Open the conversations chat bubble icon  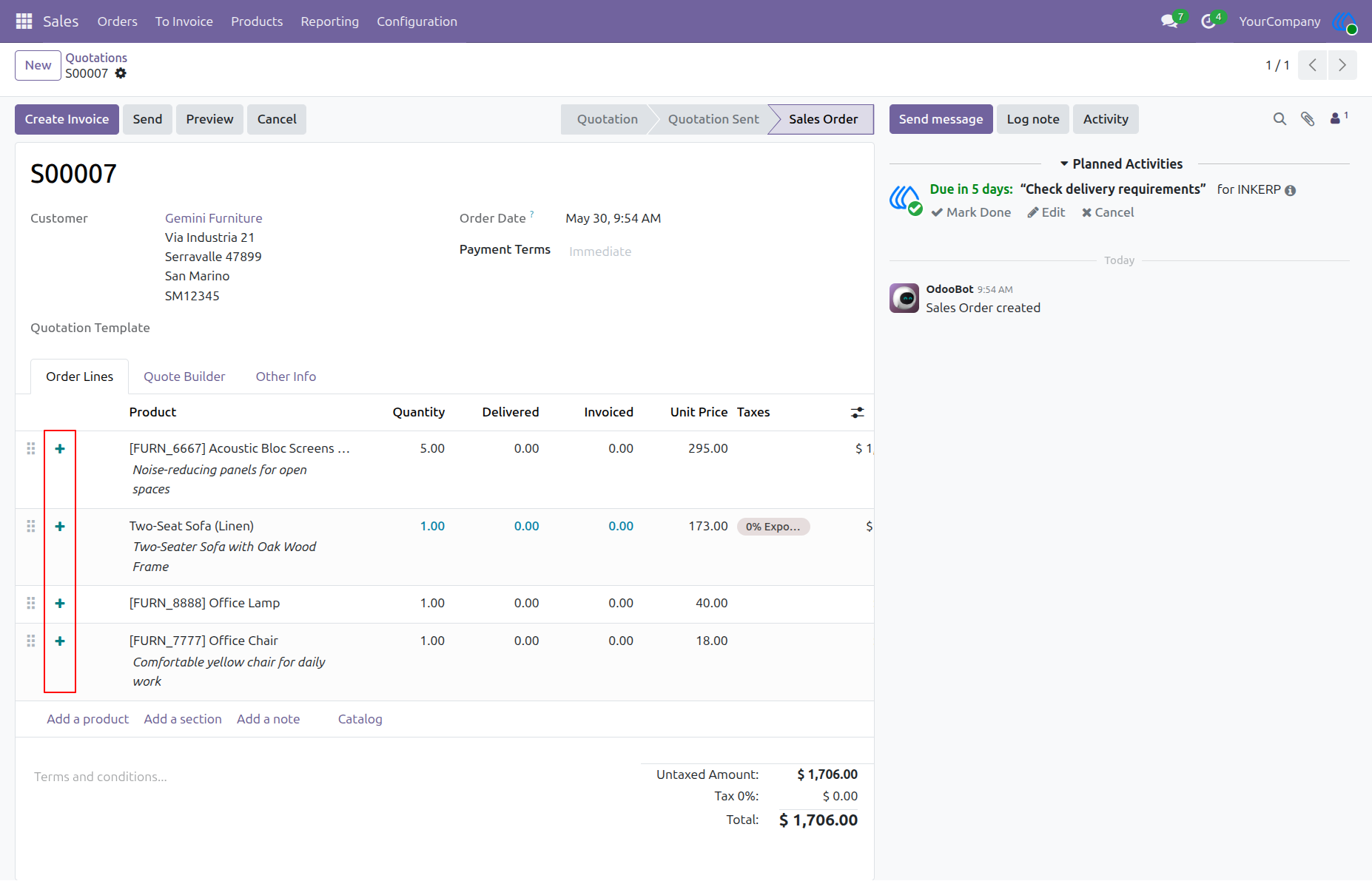coord(1169,21)
